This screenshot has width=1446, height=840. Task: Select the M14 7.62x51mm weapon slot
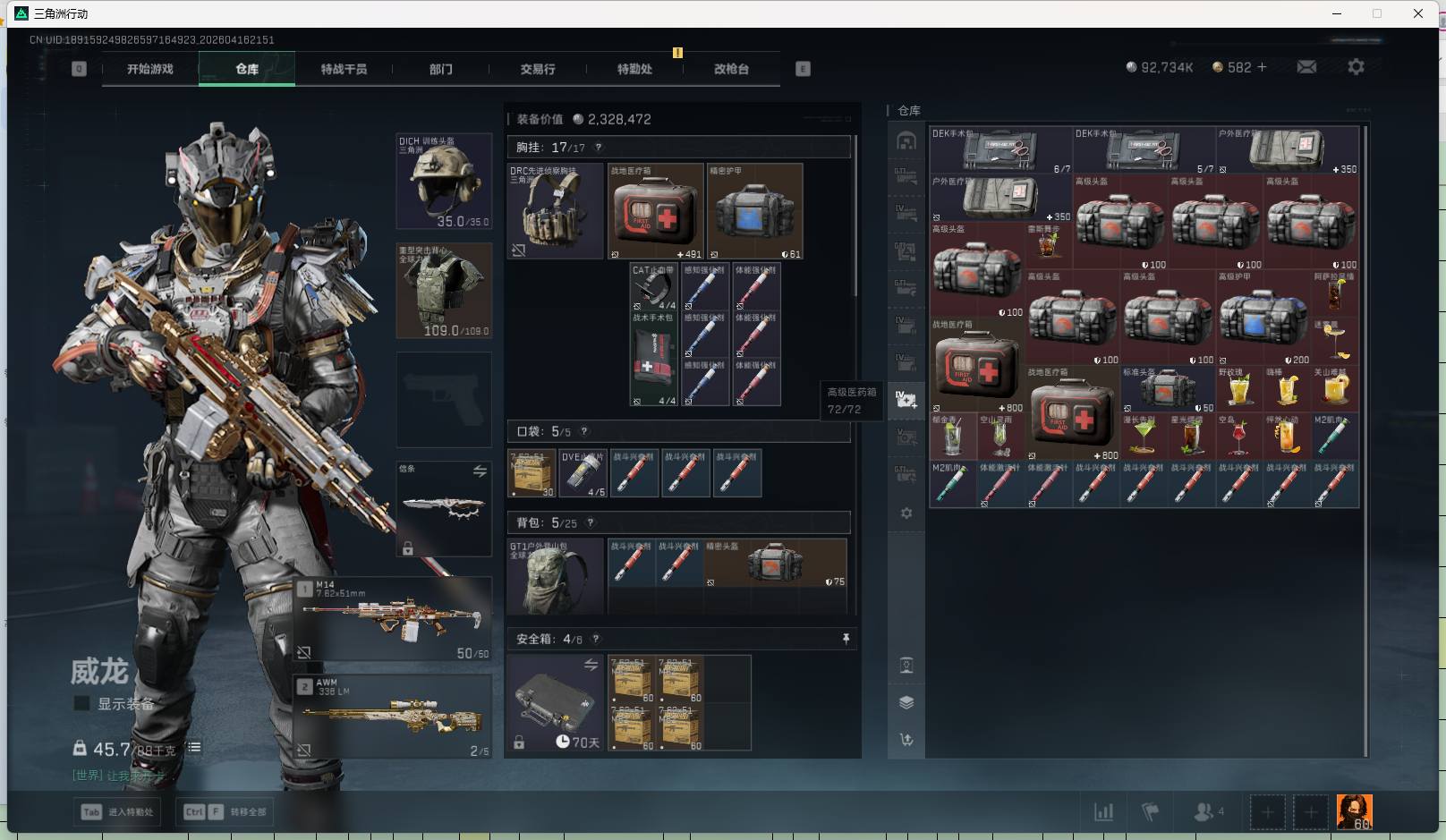pyautogui.click(x=393, y=620)
